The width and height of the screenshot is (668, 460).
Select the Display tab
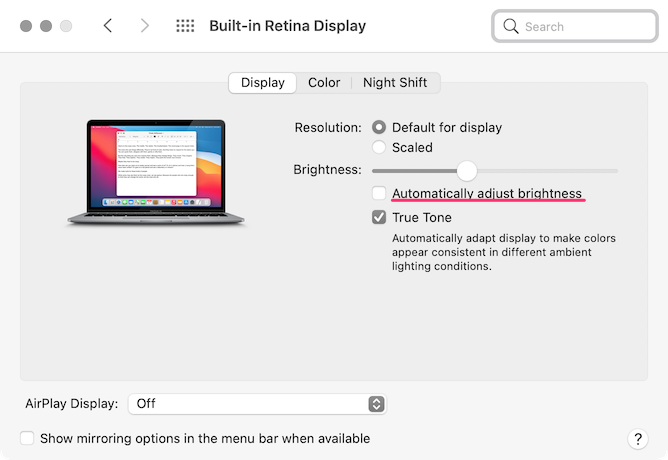(x=262, y=83)
